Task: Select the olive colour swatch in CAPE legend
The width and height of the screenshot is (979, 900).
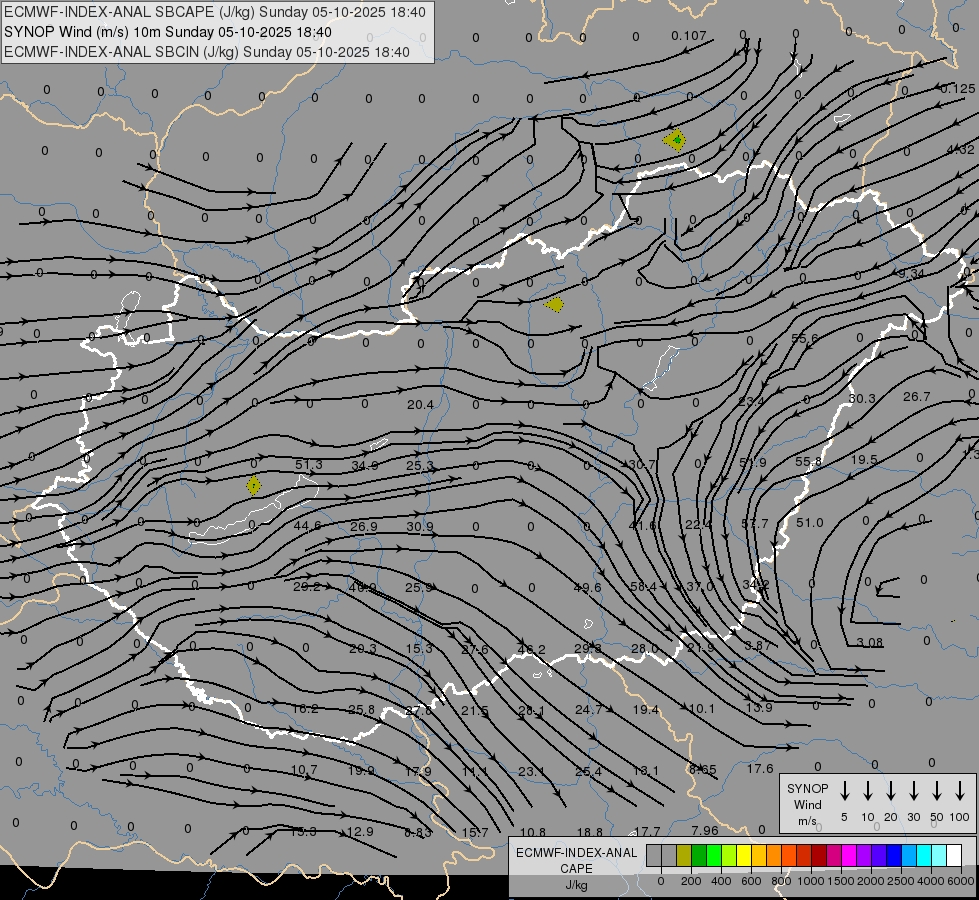Action: pyautogui.click(x=684, y=855)
